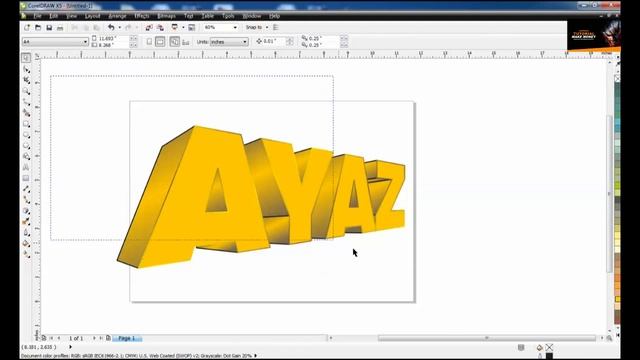Go to the previous page arrow
Image resolution: width=640 pixels, height=360 pixels.
click(59, 338)
